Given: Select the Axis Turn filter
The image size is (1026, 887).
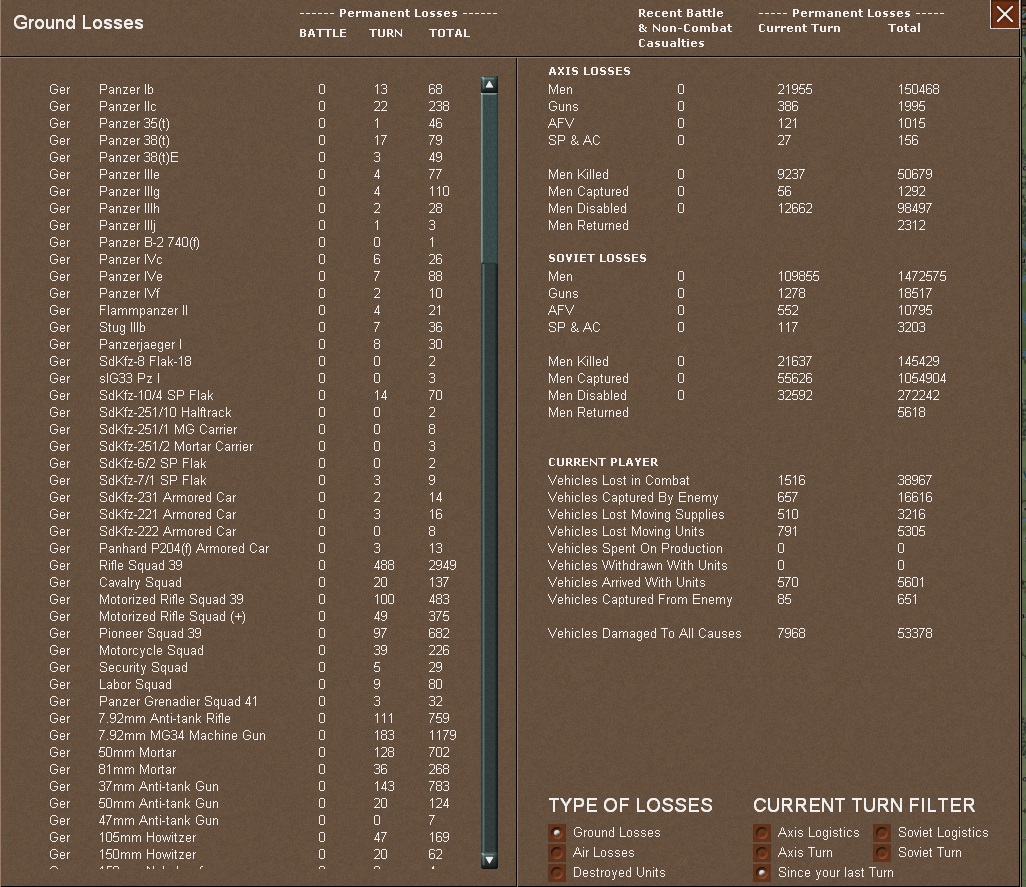Looking at the screenshot, I should 762,853.
